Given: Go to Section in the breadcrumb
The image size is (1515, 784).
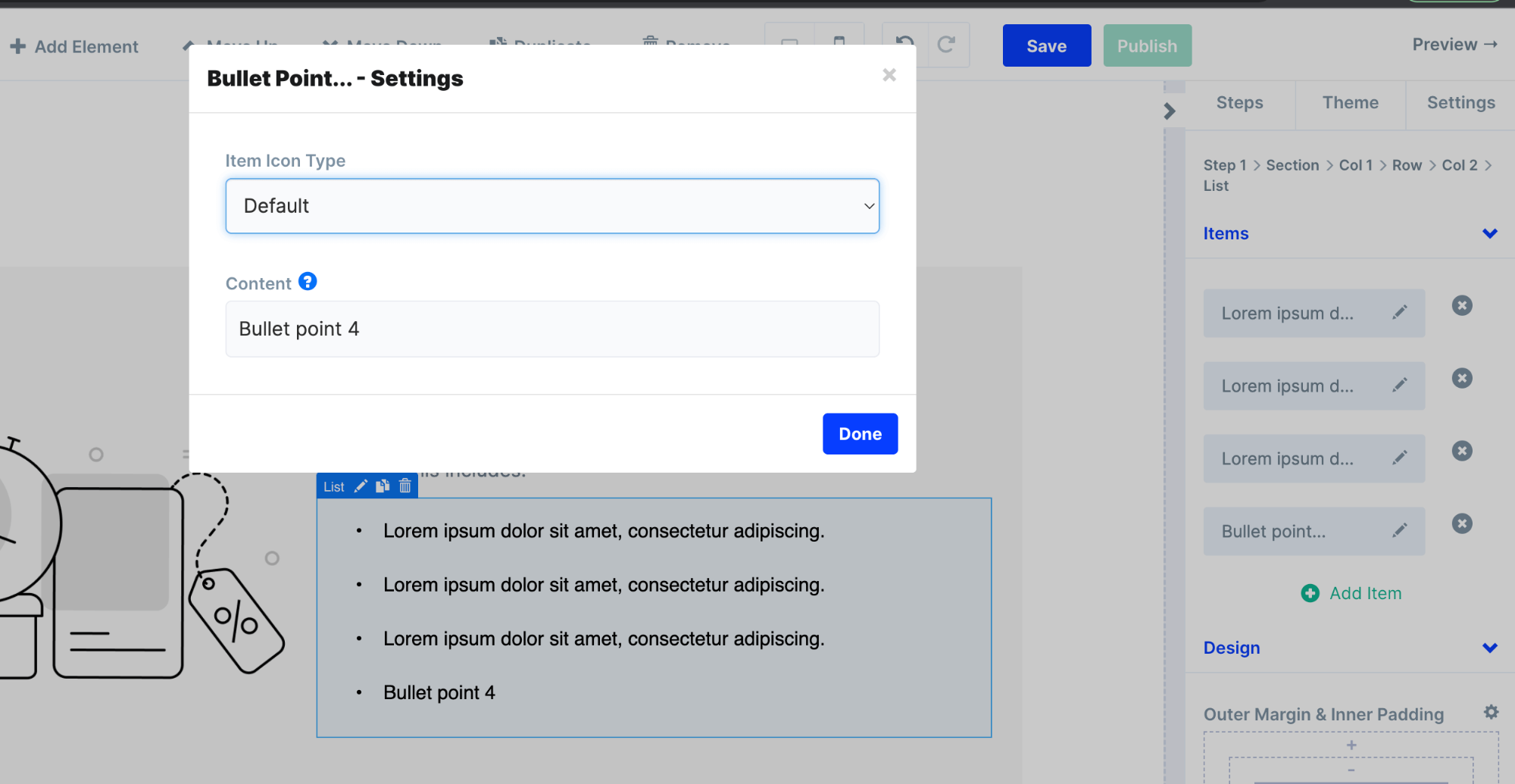Looking at the screenshot, I should 1292,165.
